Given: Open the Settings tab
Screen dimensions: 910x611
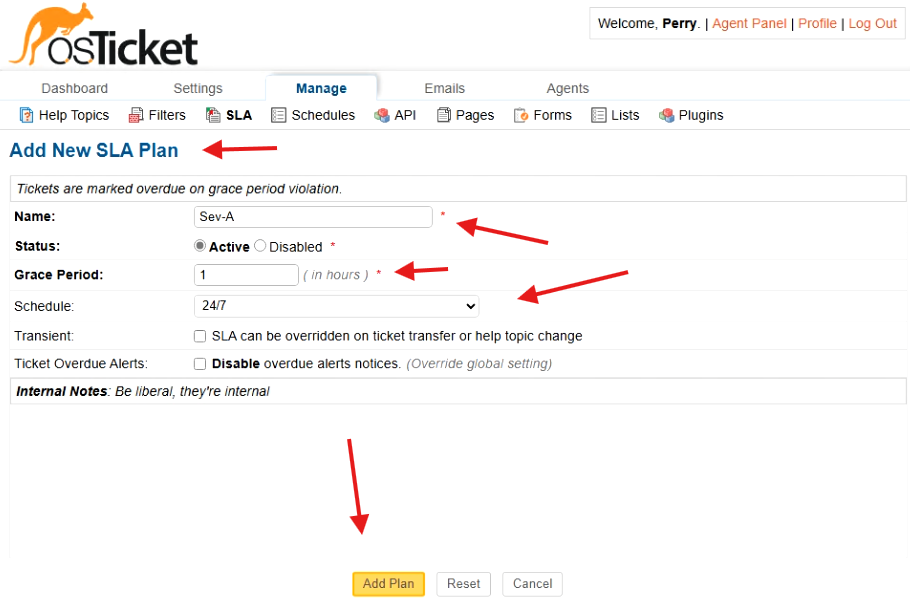Looking at the screenshot, I should [x=198, y=88].
